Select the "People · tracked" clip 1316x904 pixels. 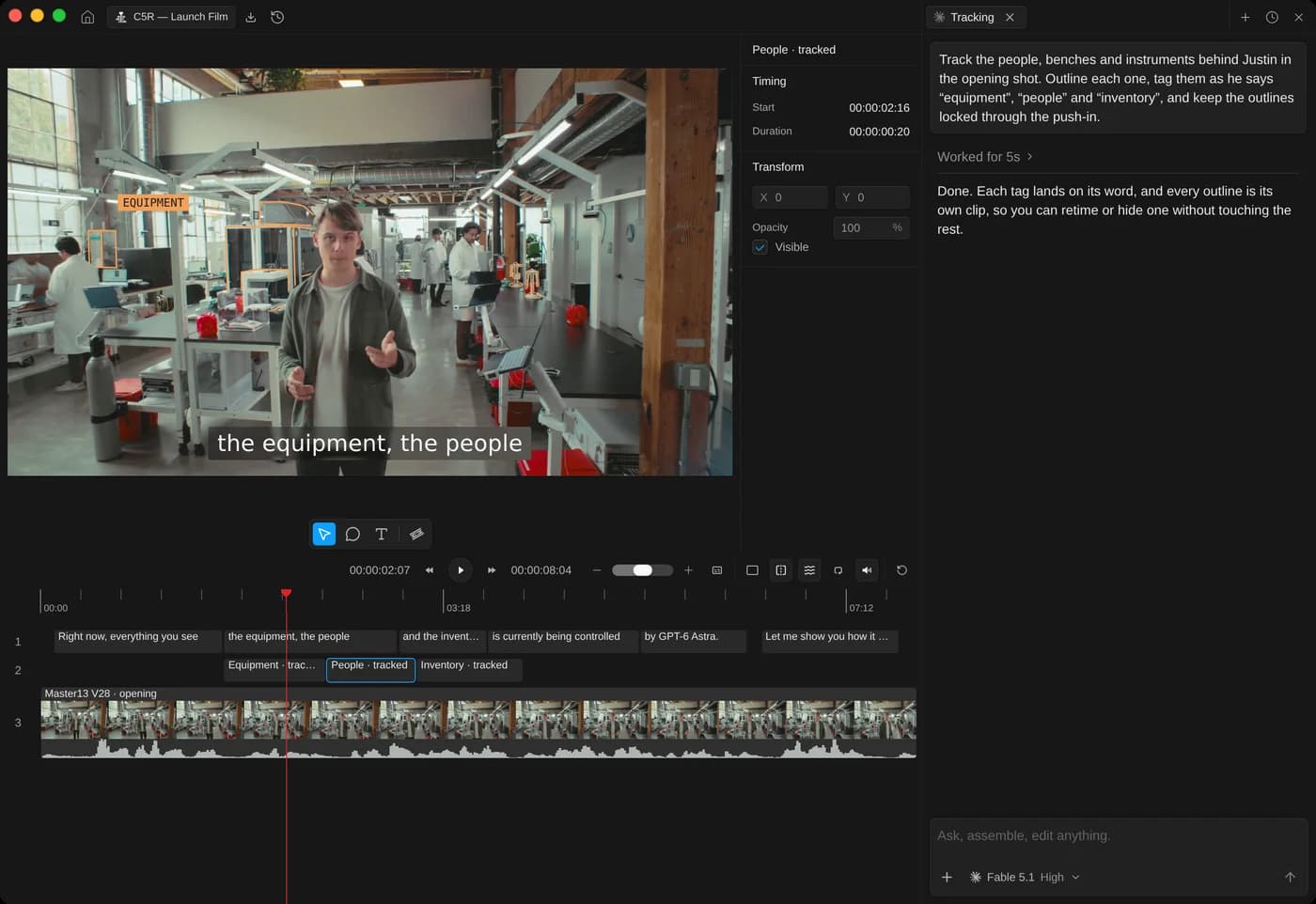(x=370, y=669)
